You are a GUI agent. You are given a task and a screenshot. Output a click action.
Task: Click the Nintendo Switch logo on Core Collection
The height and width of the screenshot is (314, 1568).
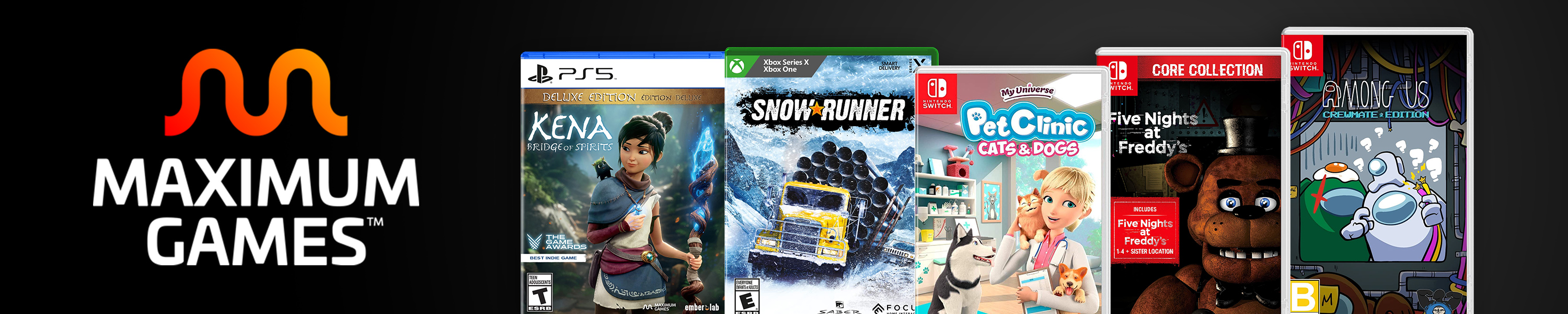click(x=1119, y=74)
